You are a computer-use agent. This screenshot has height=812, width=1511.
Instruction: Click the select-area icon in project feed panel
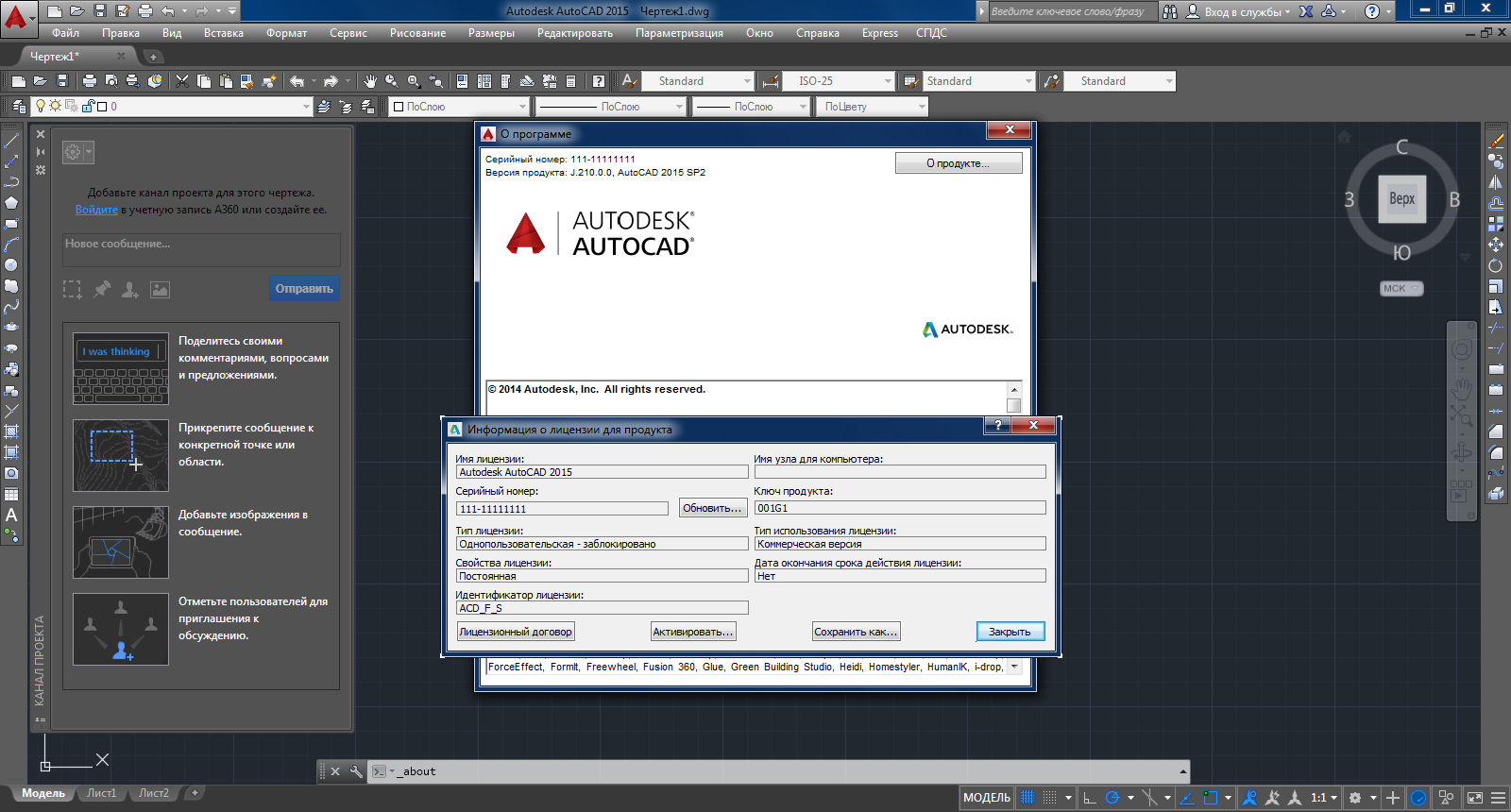click(72, 289)
